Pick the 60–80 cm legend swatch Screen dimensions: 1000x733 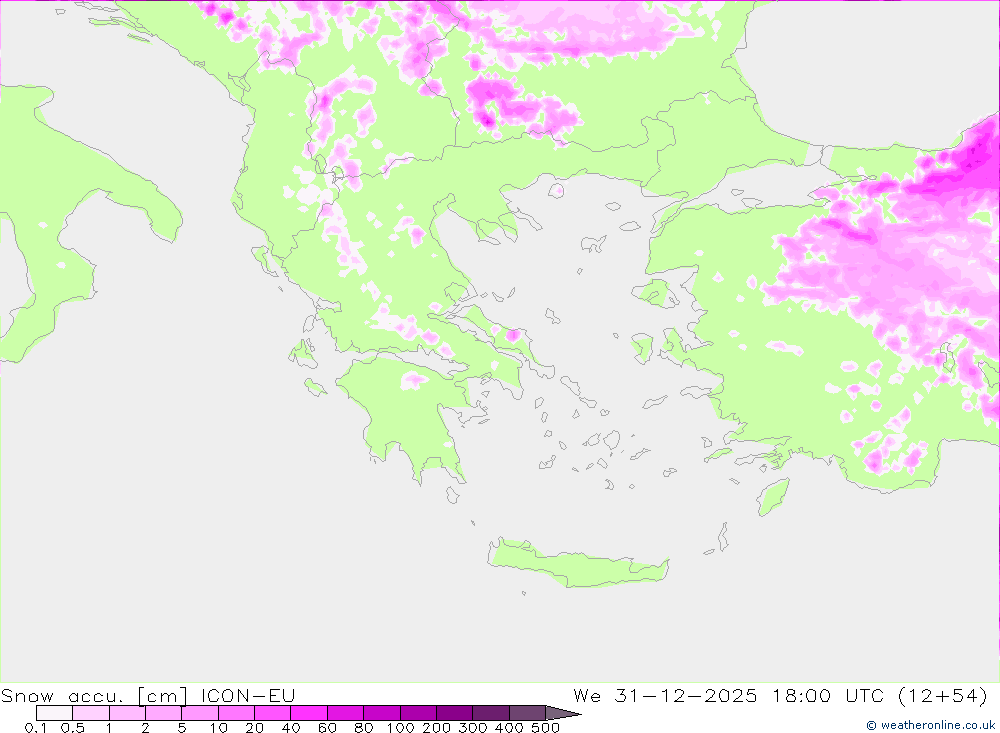pyautogui.click(x=345, y=713)
